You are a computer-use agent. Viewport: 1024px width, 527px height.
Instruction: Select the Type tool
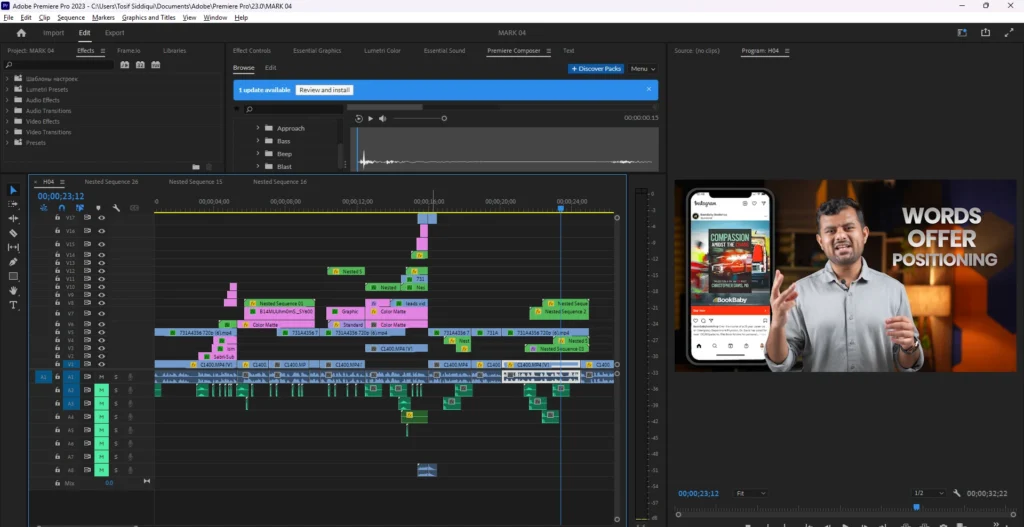click(13, 305)
